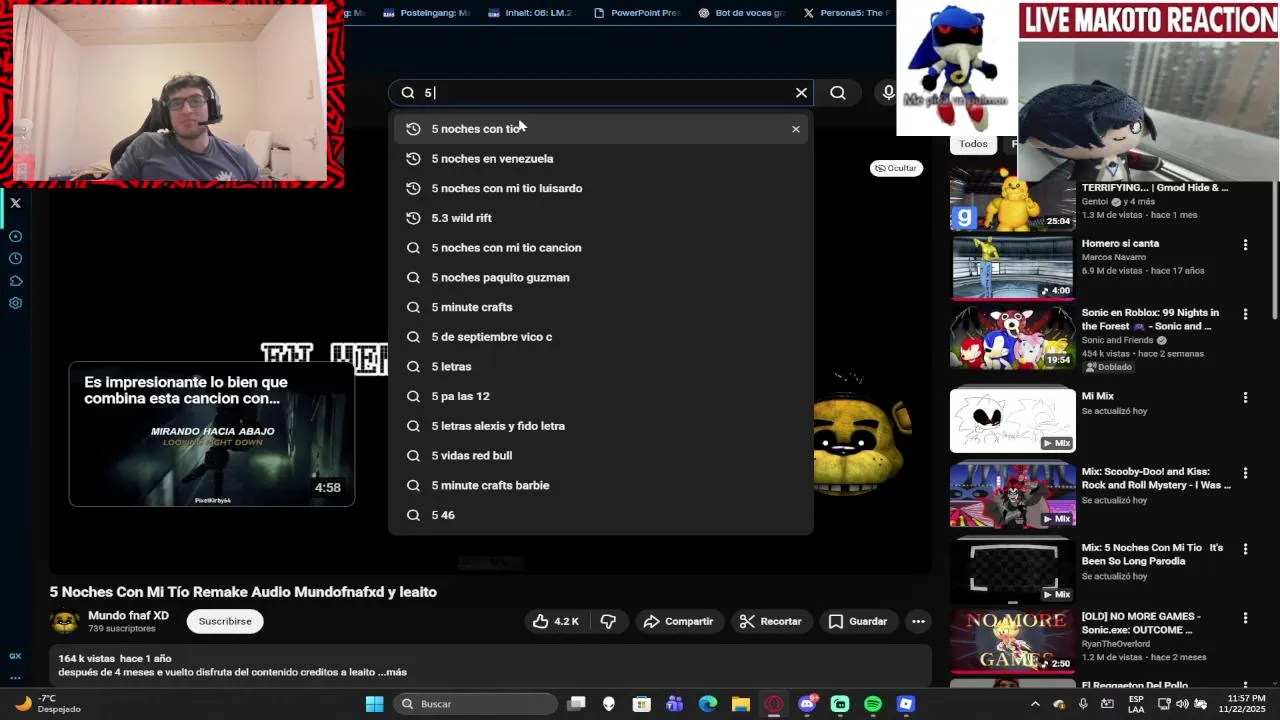The height and width of the screenshot is (720, 1280).
Task: Open Roblox from the taskbar
Action: click(x=906, y=704)
